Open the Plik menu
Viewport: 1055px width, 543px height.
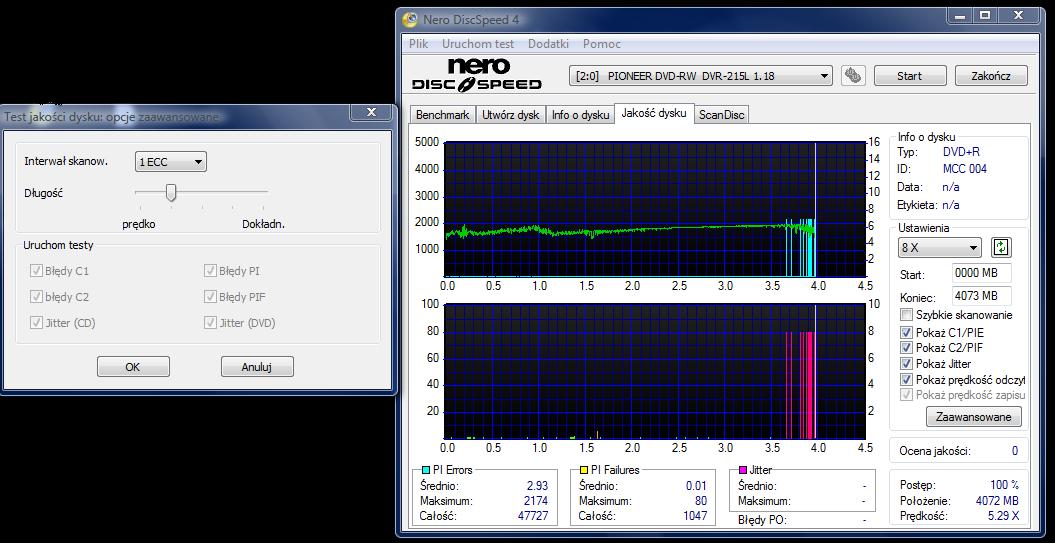point(419,44)
